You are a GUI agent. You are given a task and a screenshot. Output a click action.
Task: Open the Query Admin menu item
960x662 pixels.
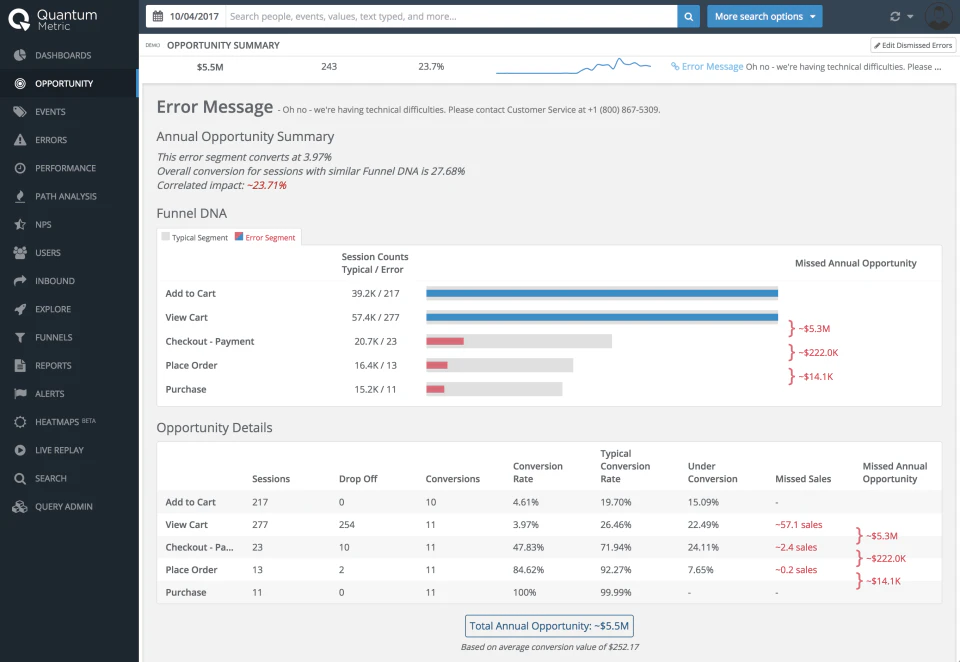63,507
